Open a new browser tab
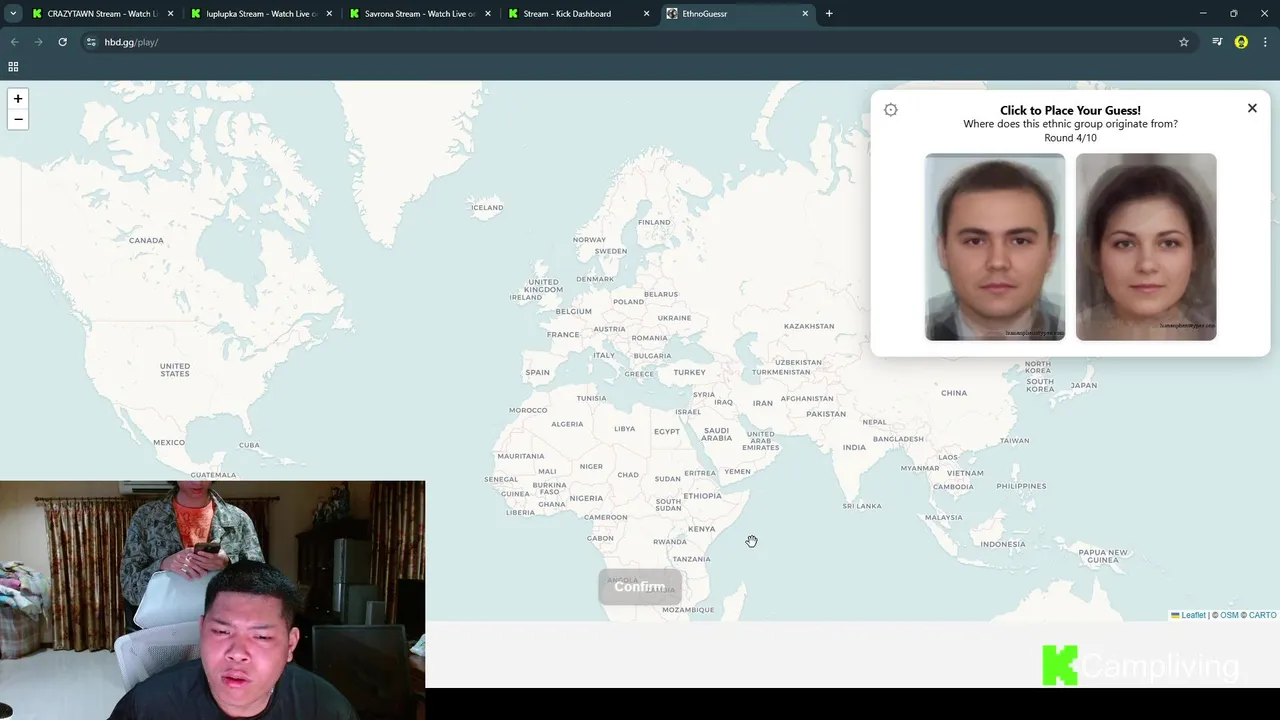Screen dimensions: 1280x720 point(829,14)
